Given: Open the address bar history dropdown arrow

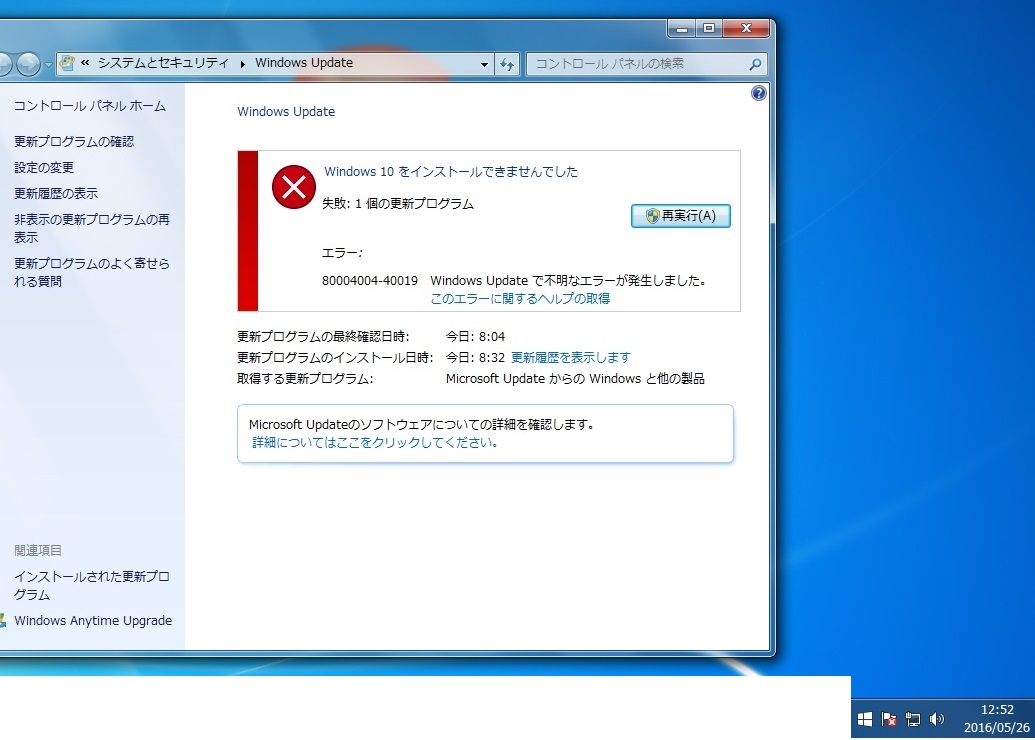Looking at the screenshot, I should [484, 65].
